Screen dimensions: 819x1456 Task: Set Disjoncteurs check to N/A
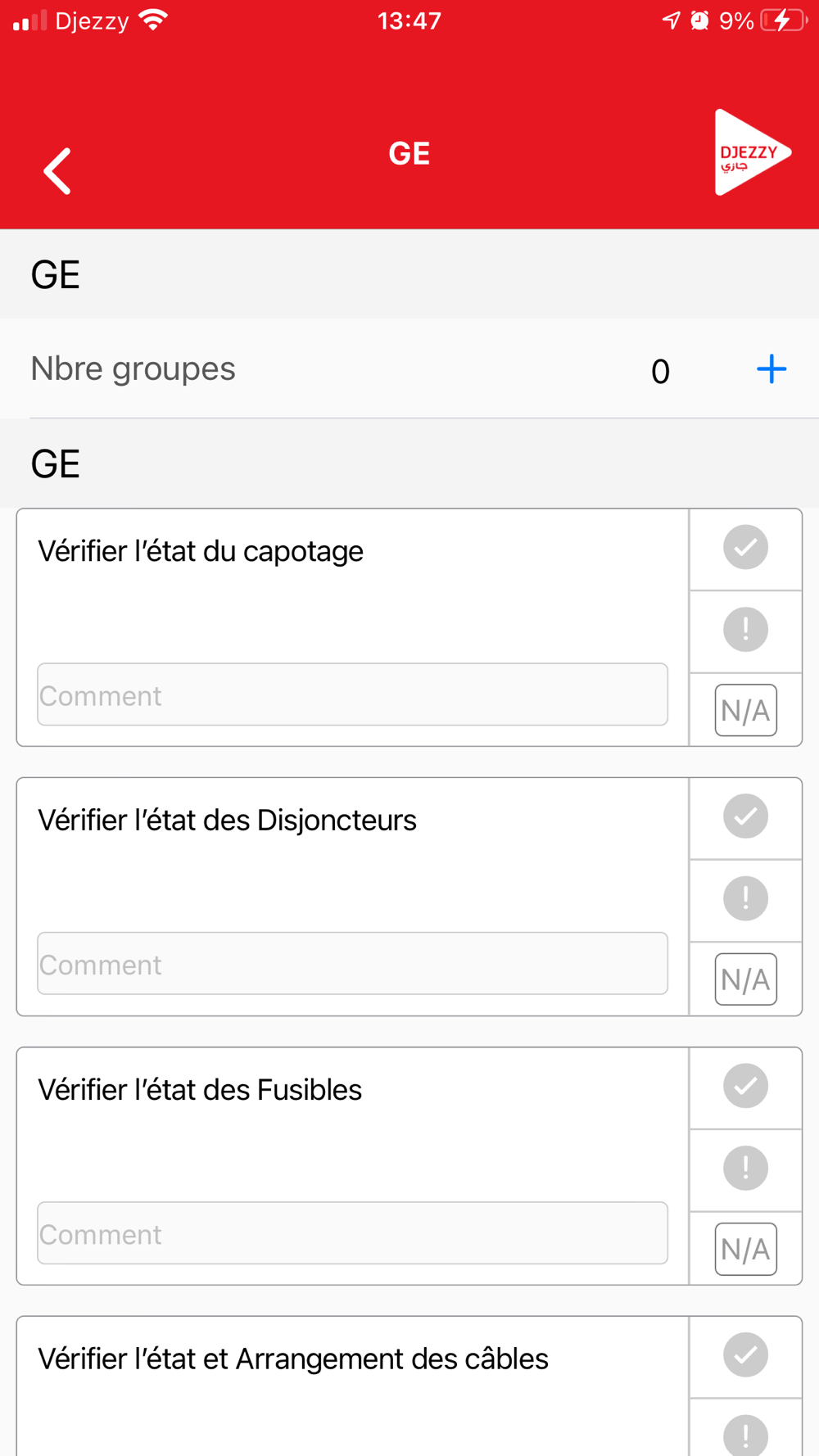745,979
